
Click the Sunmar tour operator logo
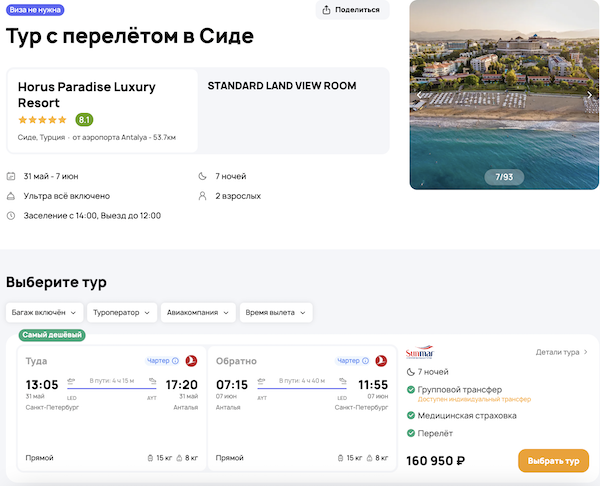pyautogui.click(x=421, y=353)
